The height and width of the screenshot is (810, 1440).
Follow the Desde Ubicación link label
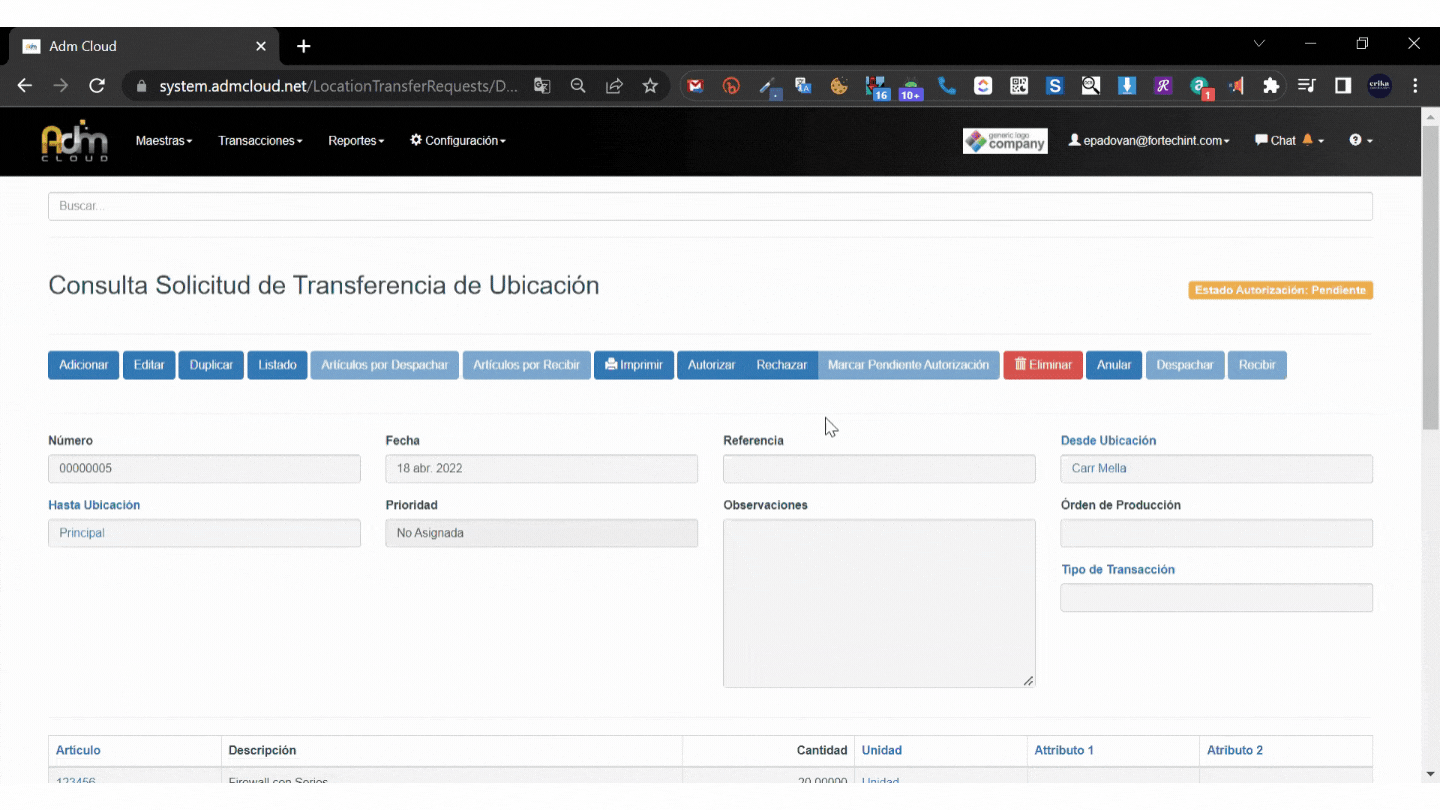pos(1108,440)
